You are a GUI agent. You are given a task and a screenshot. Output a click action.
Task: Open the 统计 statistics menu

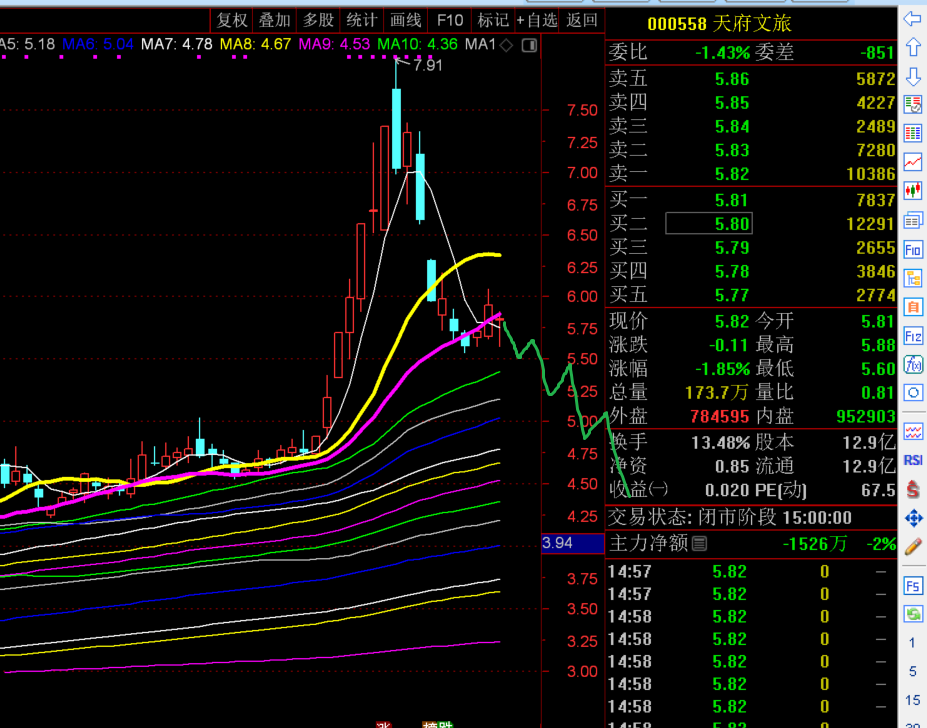point(362,21)
